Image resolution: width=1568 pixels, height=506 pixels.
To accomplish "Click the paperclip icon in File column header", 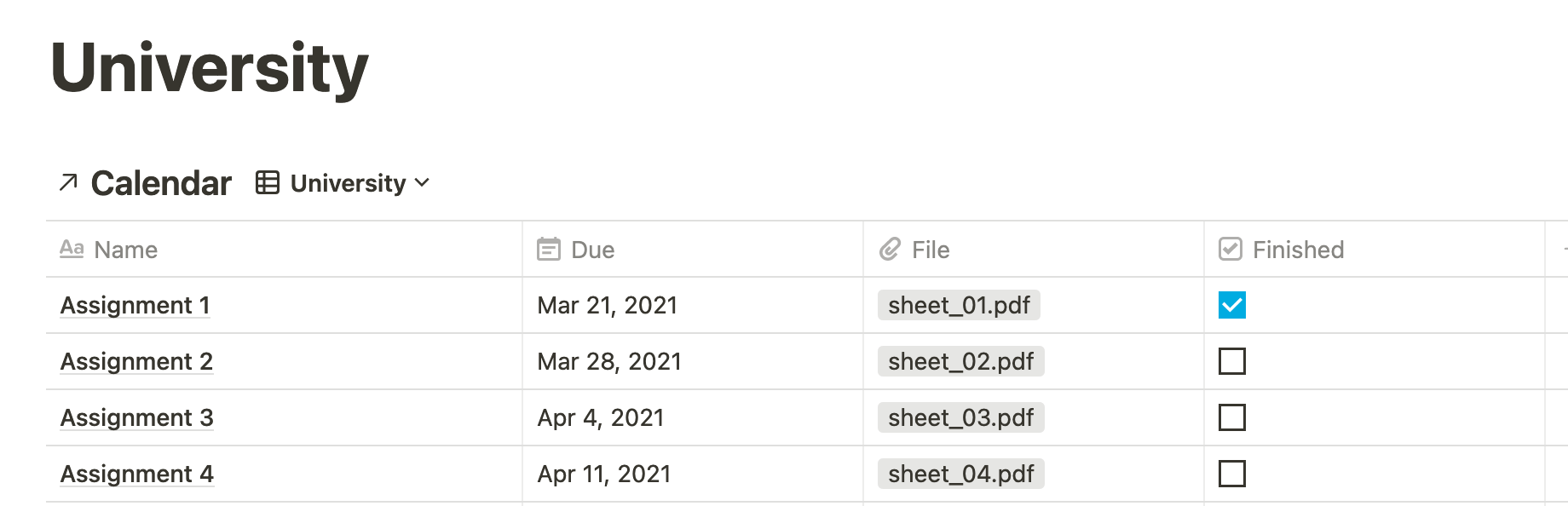I will 890,249.
